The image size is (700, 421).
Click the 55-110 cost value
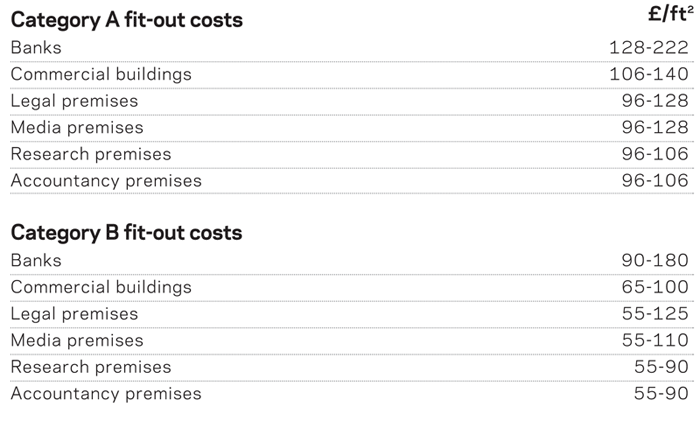coord(654,340)
